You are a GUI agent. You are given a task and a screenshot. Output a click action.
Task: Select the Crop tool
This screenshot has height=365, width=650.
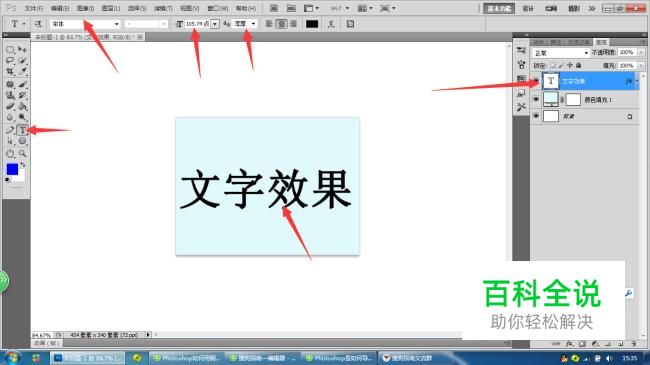10,71
